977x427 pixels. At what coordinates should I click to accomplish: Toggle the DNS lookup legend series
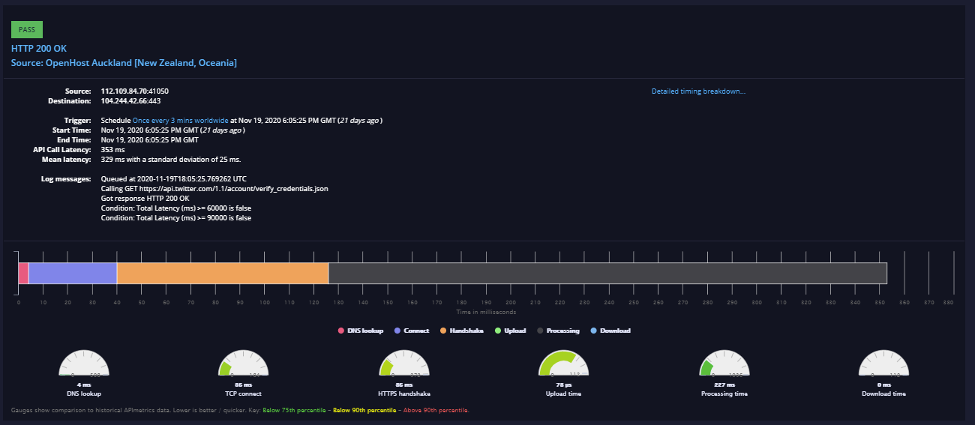(x=361, y=330)
